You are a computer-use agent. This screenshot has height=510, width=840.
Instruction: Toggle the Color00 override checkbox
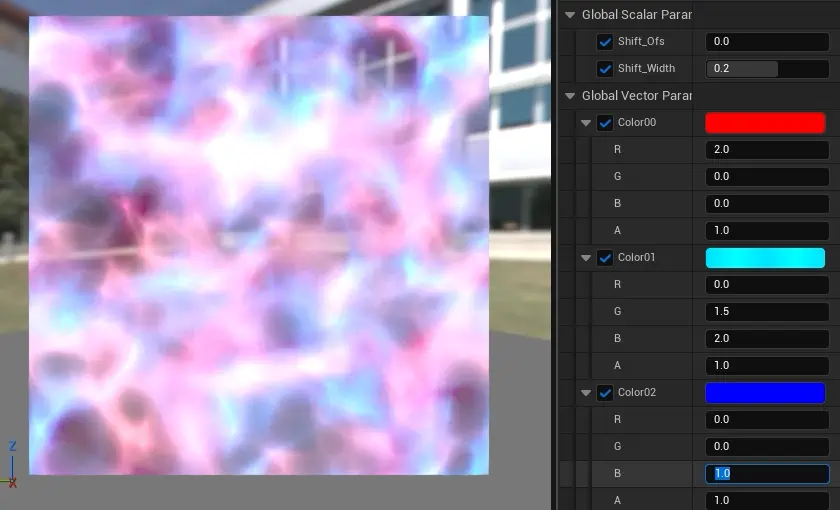point(605,123)
